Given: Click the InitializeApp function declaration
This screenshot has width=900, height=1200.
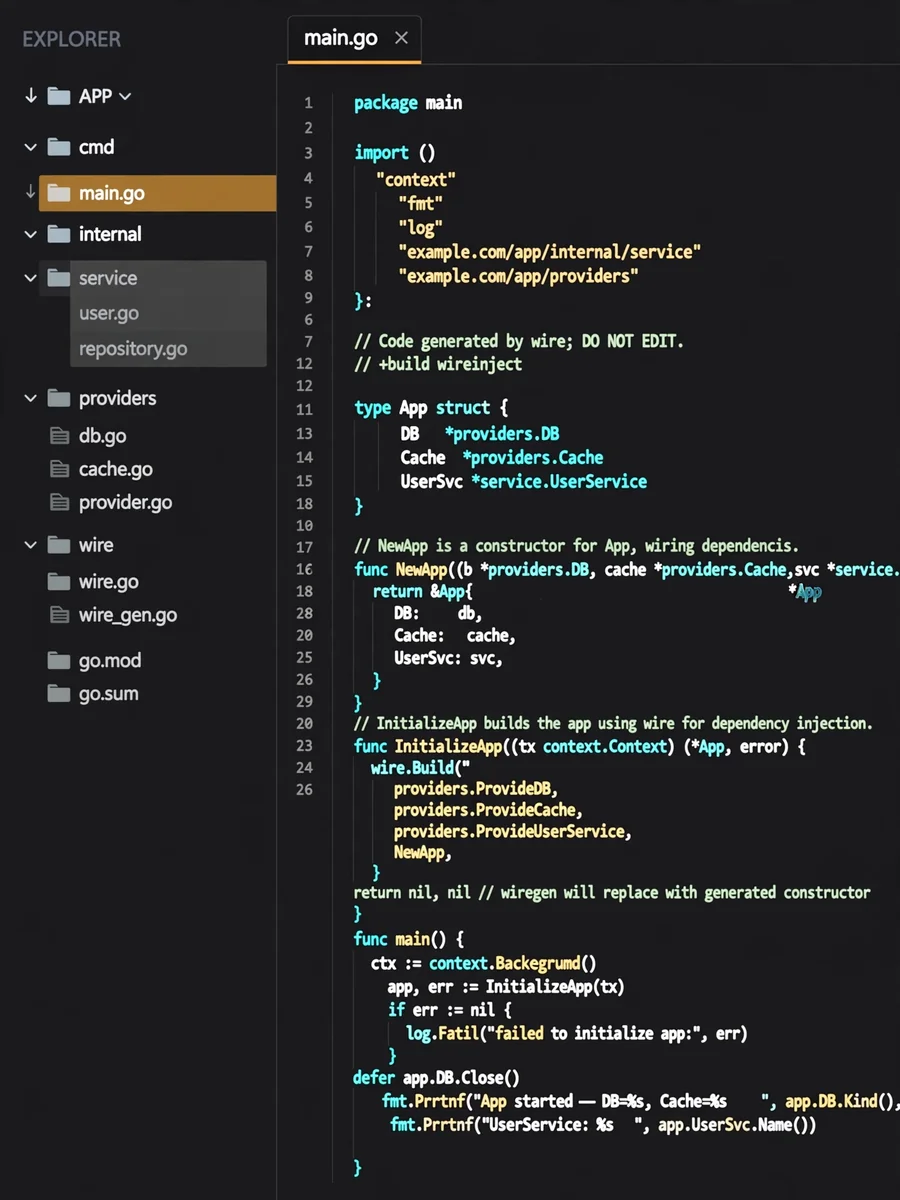Looking at the screenshot, I should pos(579,747).
